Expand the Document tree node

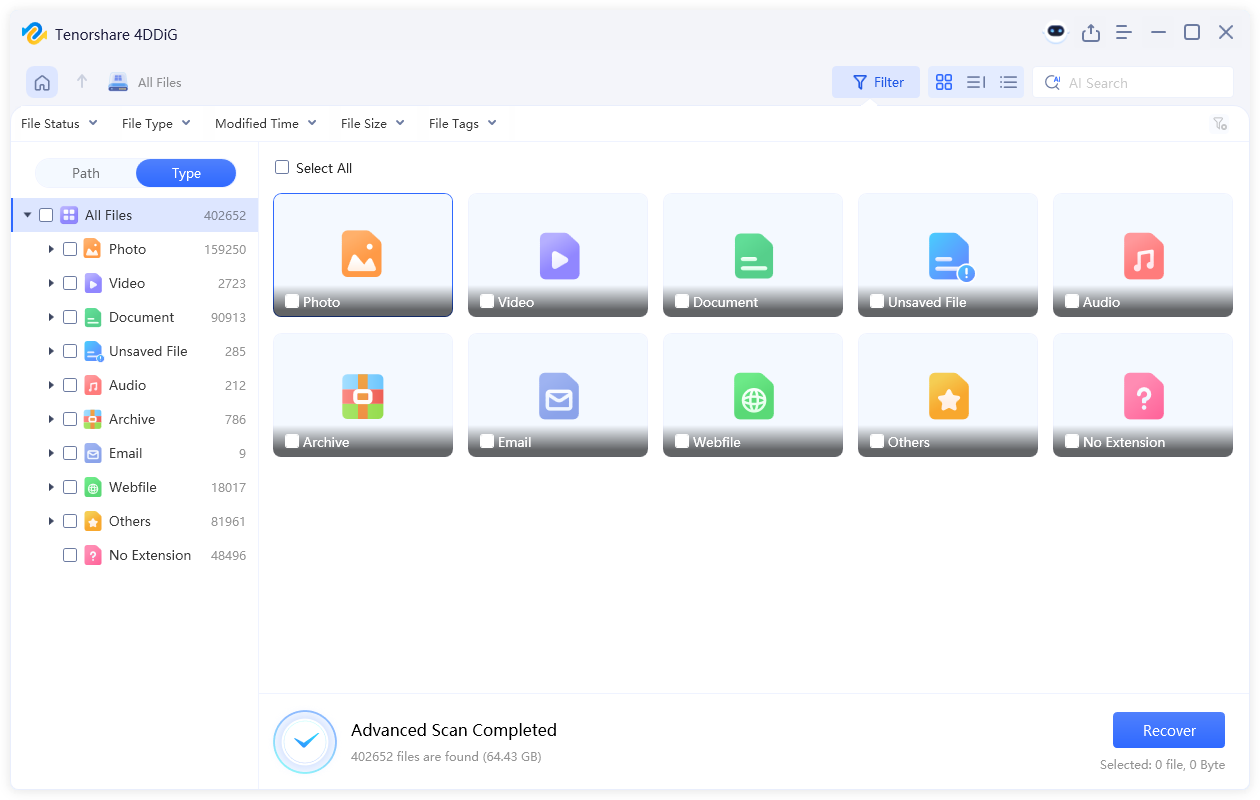tap(52, 317)
